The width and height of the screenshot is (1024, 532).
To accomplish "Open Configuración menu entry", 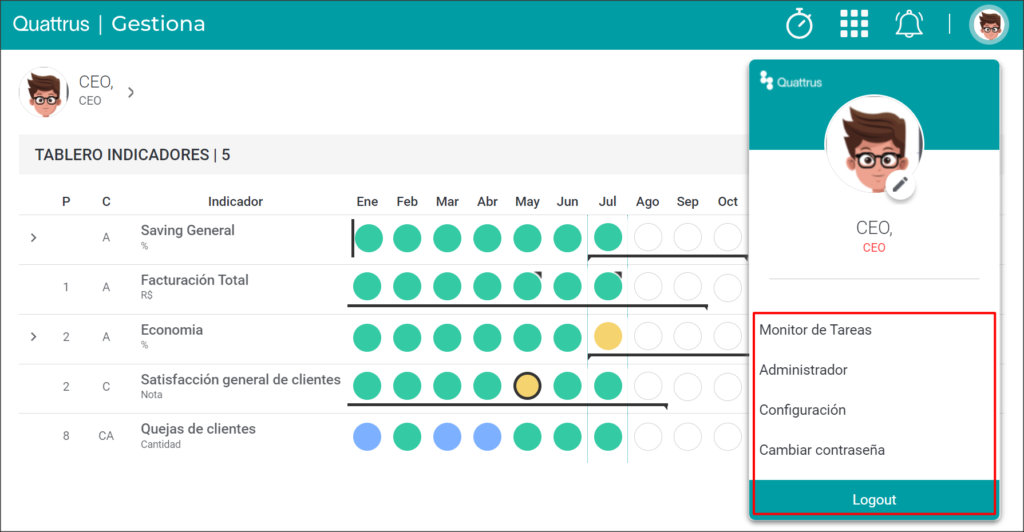I will click(x=803, y=410).
